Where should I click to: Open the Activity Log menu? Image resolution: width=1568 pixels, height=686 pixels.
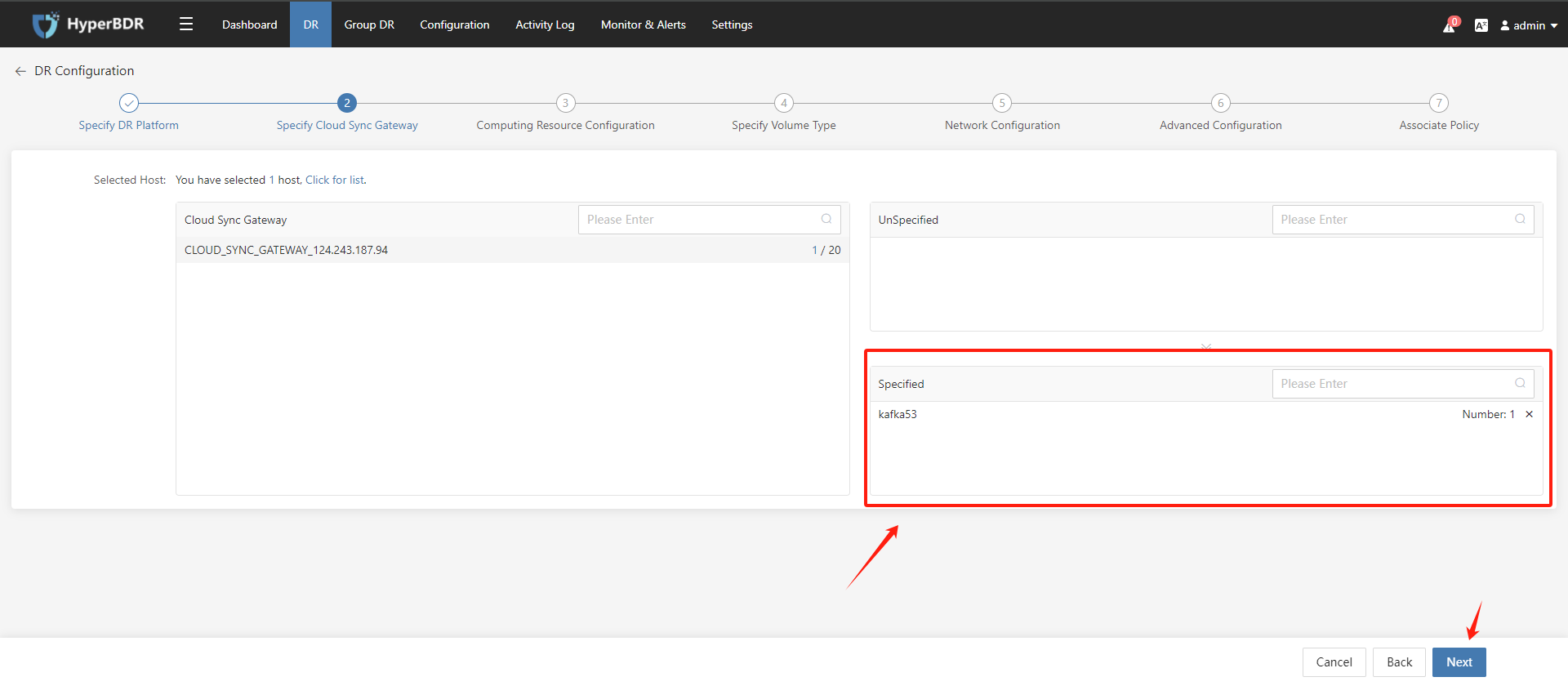pos(545,24)
